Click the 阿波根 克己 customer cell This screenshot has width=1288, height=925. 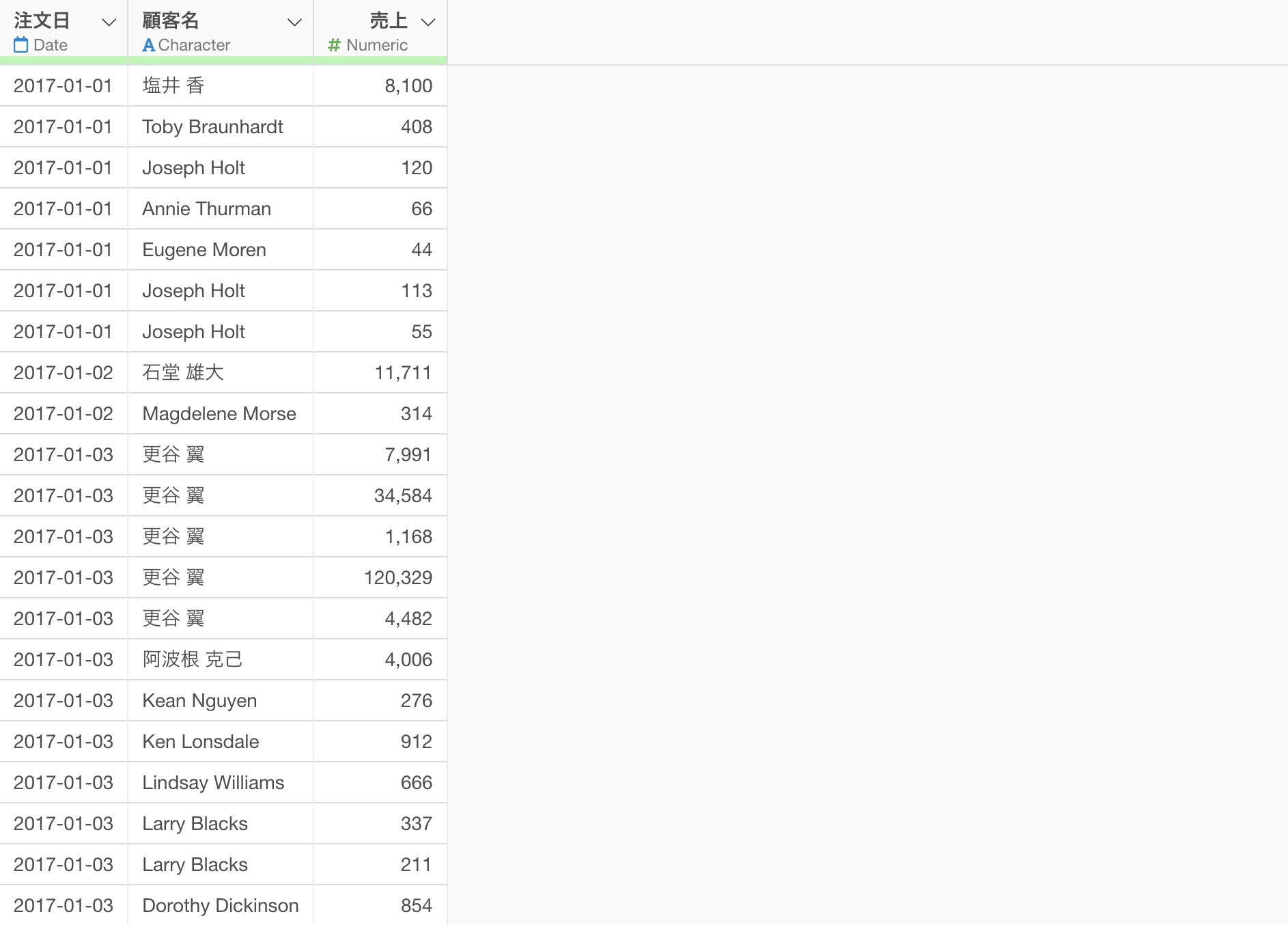(x=221, y=659)
